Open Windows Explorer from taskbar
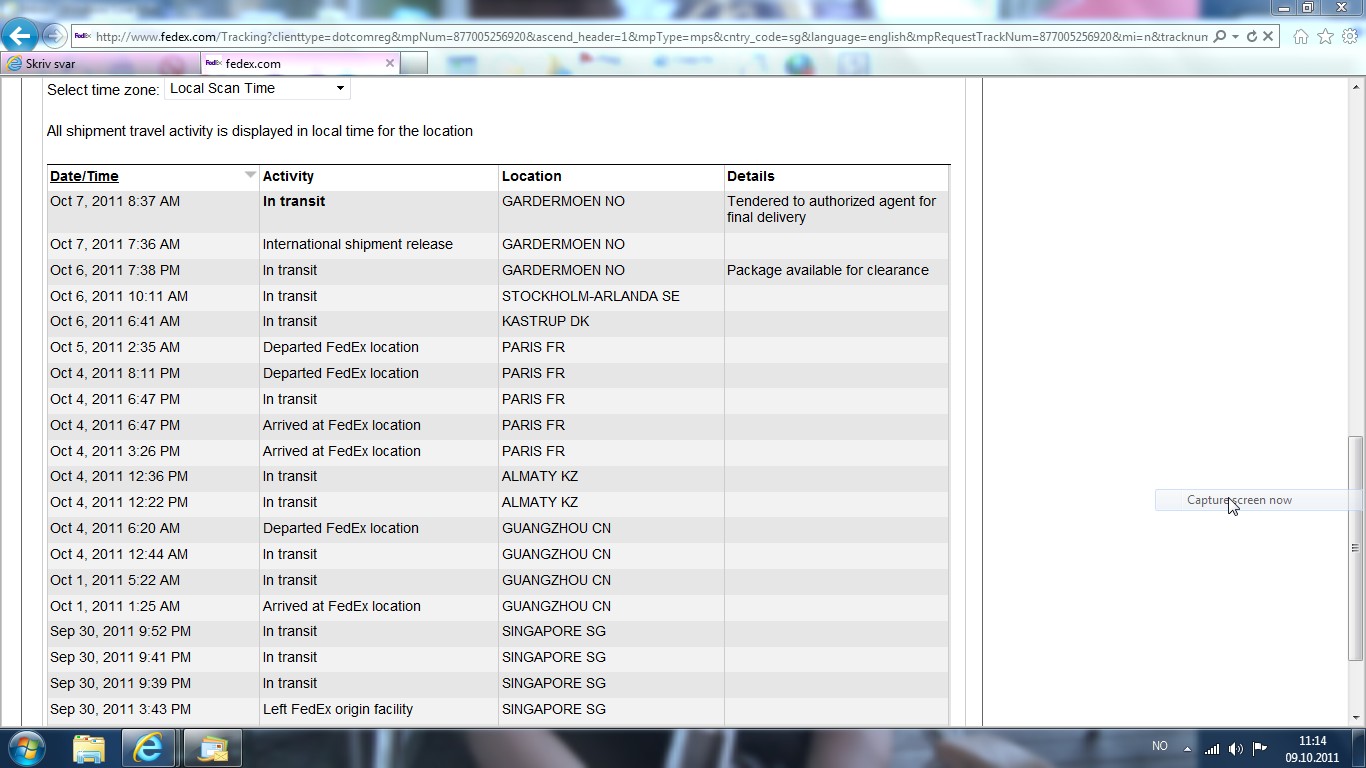This screenshot has height=768, width=1366. point(88,748)
